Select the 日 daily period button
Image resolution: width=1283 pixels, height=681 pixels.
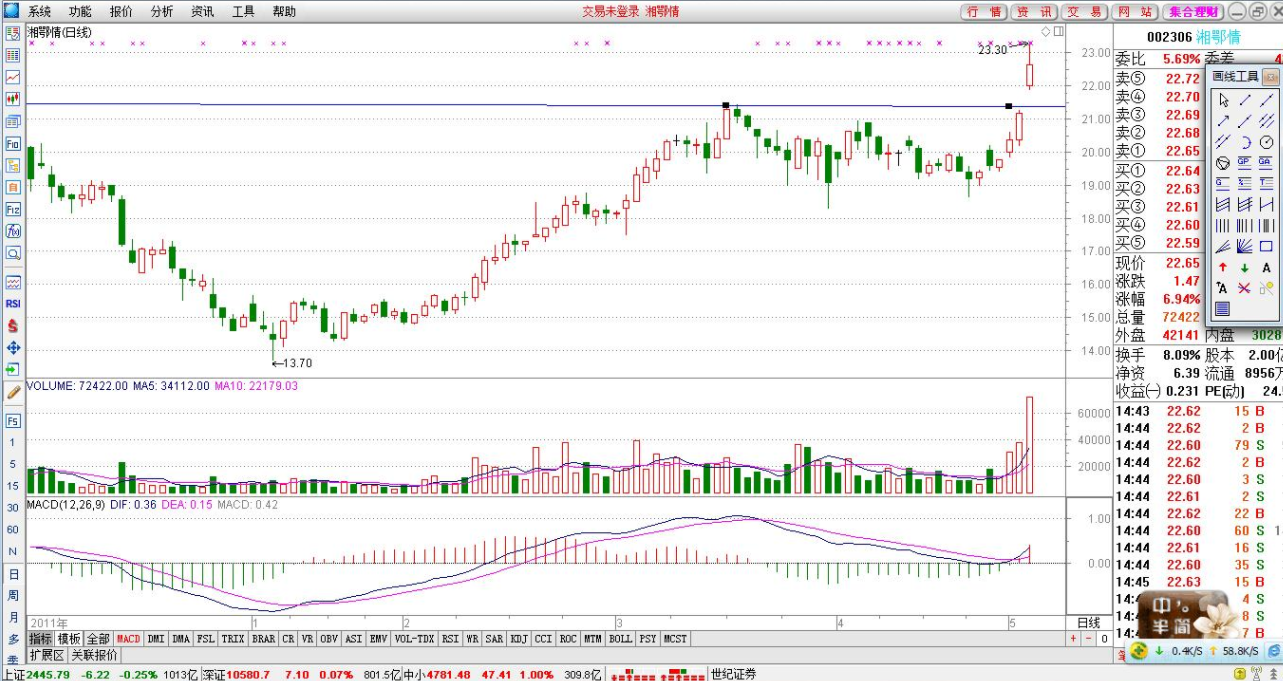(x=13, y=574)
